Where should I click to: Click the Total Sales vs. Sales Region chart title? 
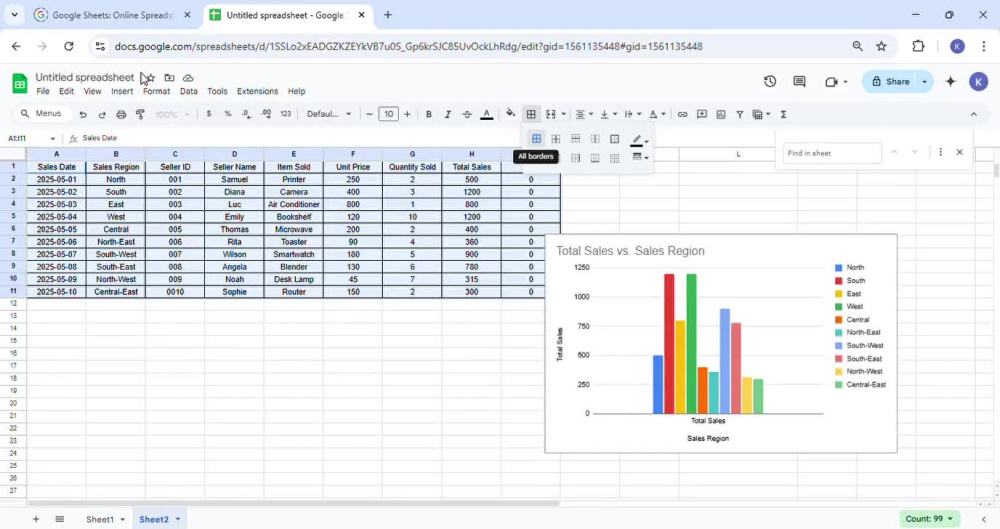coord(630,251)
